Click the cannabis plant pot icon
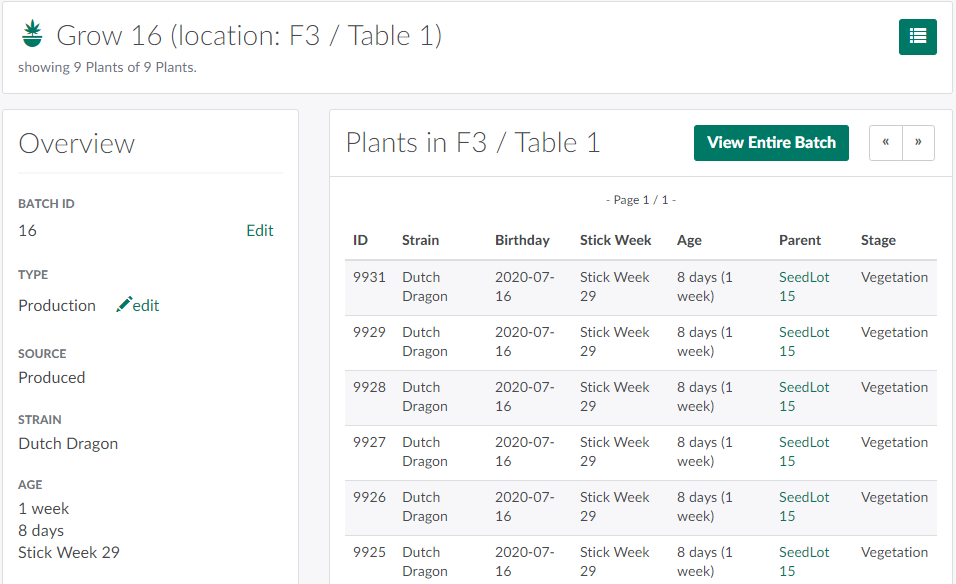The height and width of the screenshot is (584, 956). (32, 36)
